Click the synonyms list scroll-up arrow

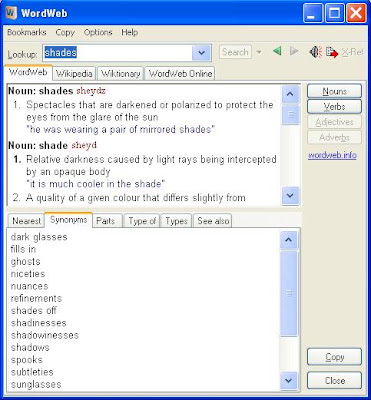[289, 240]
